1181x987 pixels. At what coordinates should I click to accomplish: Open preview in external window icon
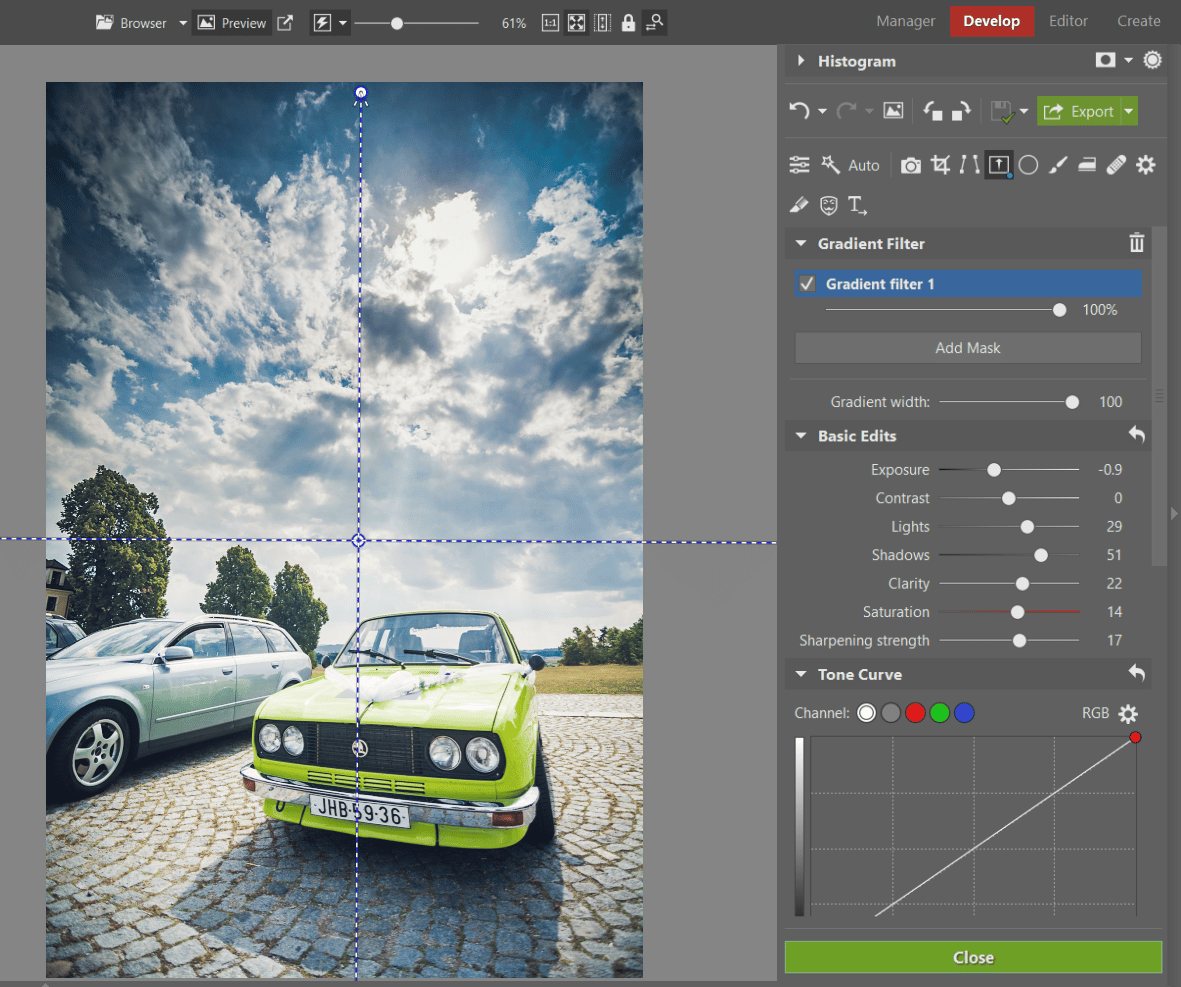[x=285, y=23]
